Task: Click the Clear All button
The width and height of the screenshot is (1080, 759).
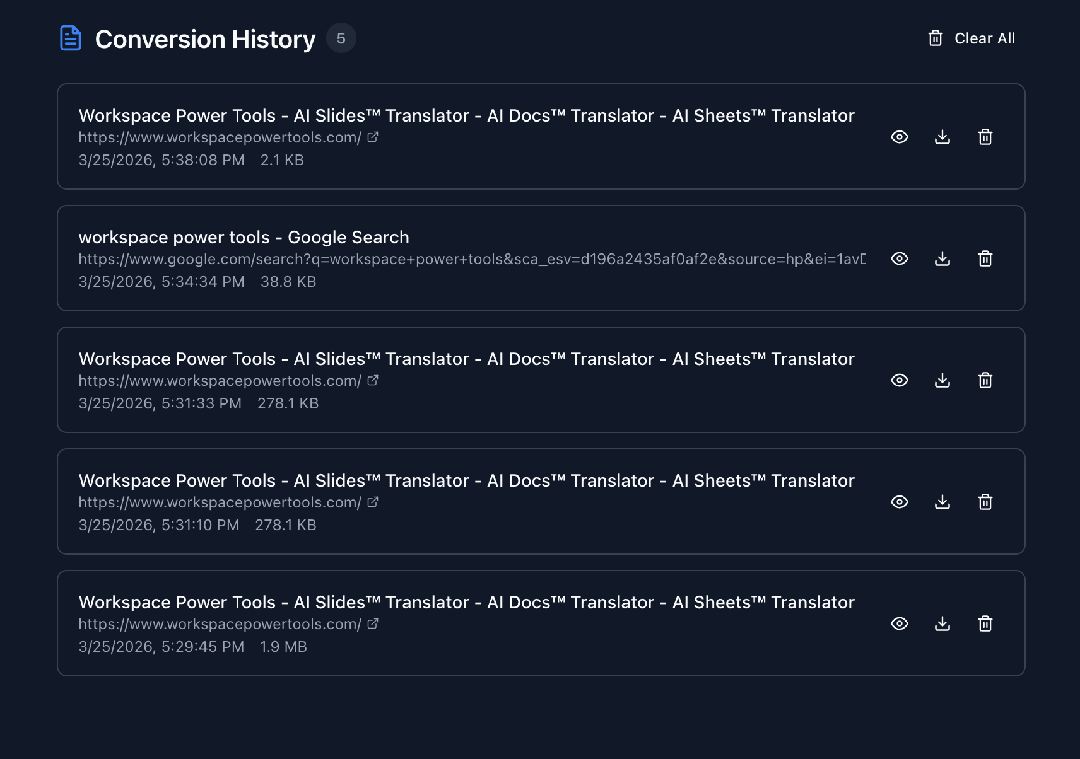Action: click(971, 38)
